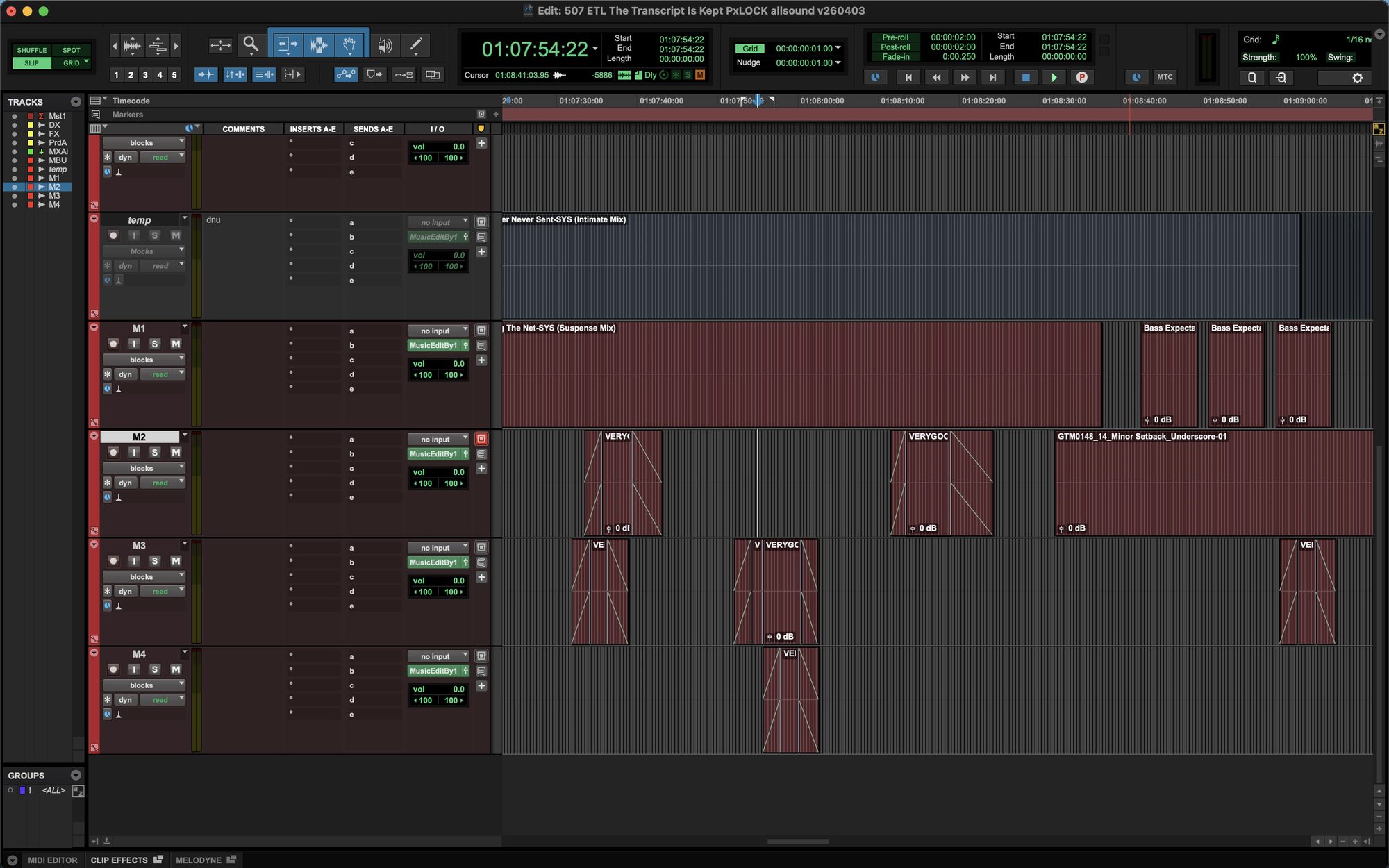The width and height of the screenshot is (1389, 868).
Task: Click the Fast Forward transport button
Action: [965, 77]
